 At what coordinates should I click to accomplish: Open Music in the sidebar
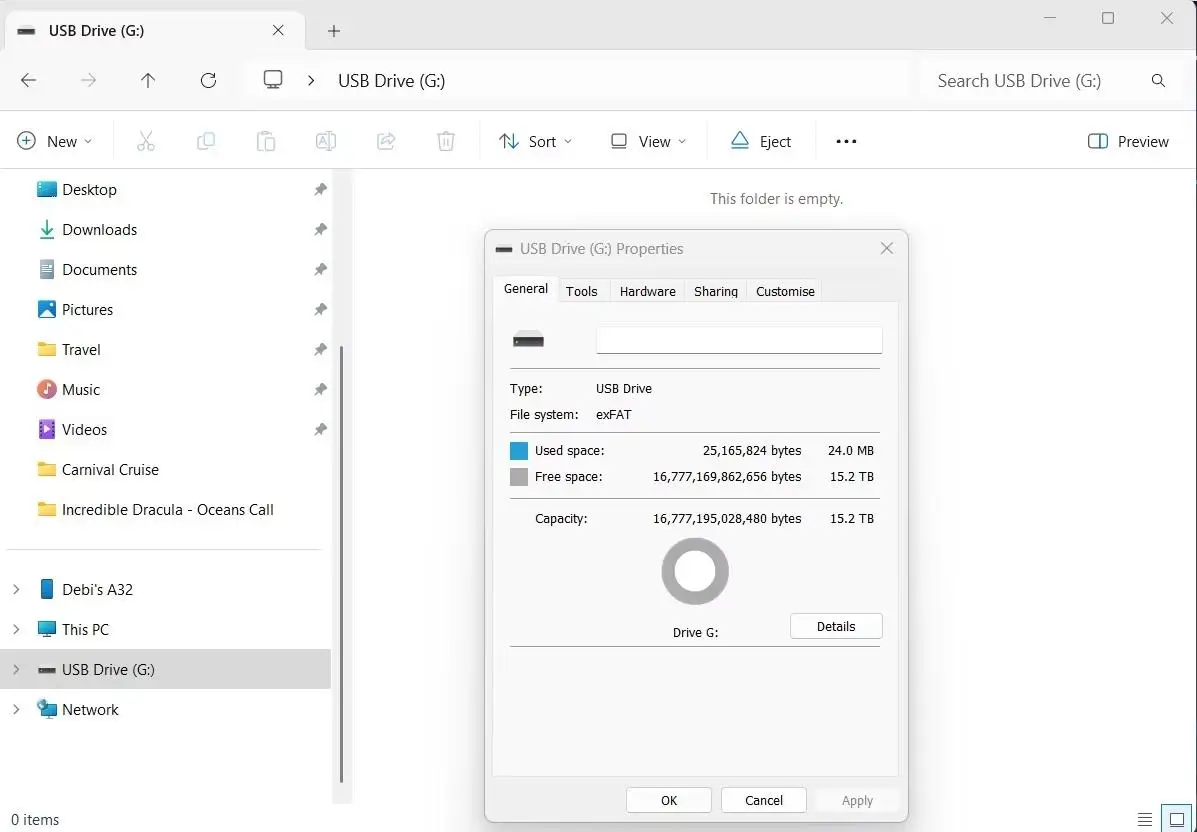[x=68, y=389]
